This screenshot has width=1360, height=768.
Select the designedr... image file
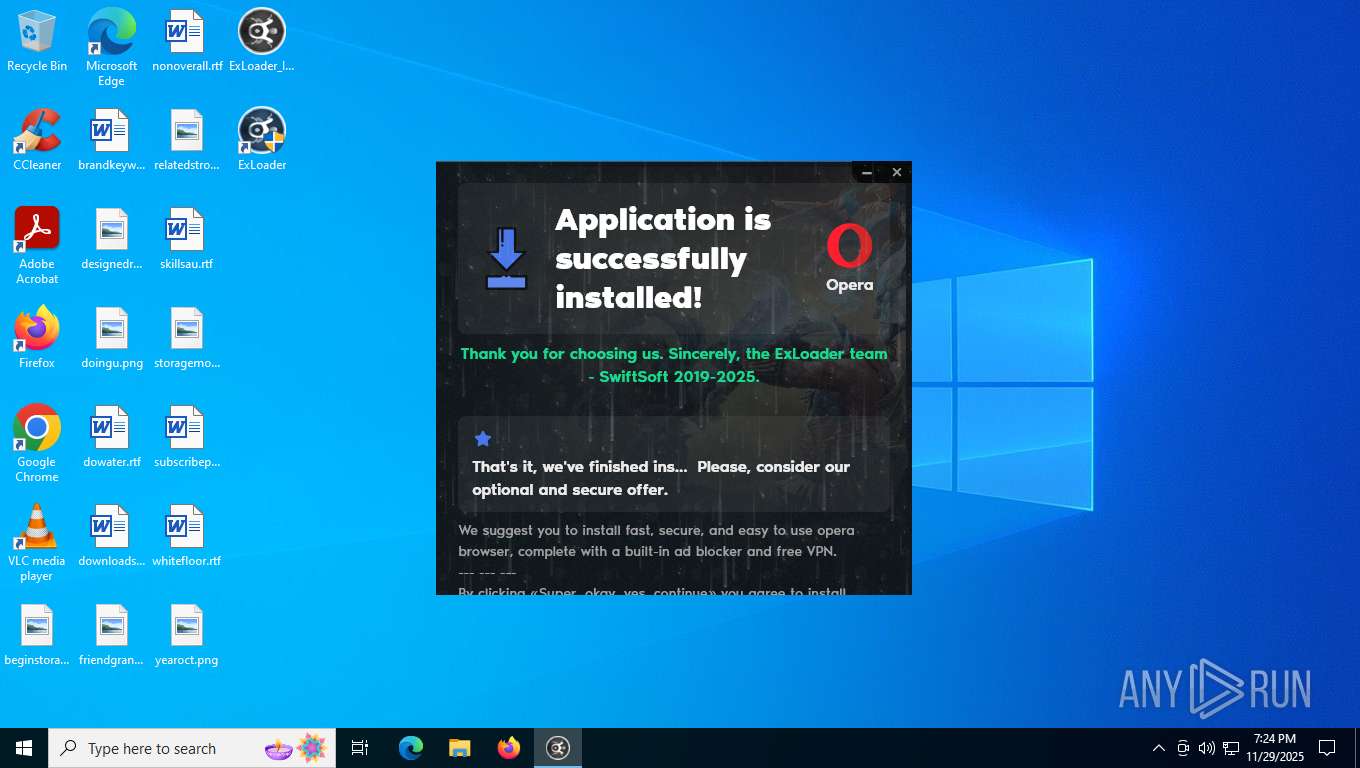[x=111, y=239]
